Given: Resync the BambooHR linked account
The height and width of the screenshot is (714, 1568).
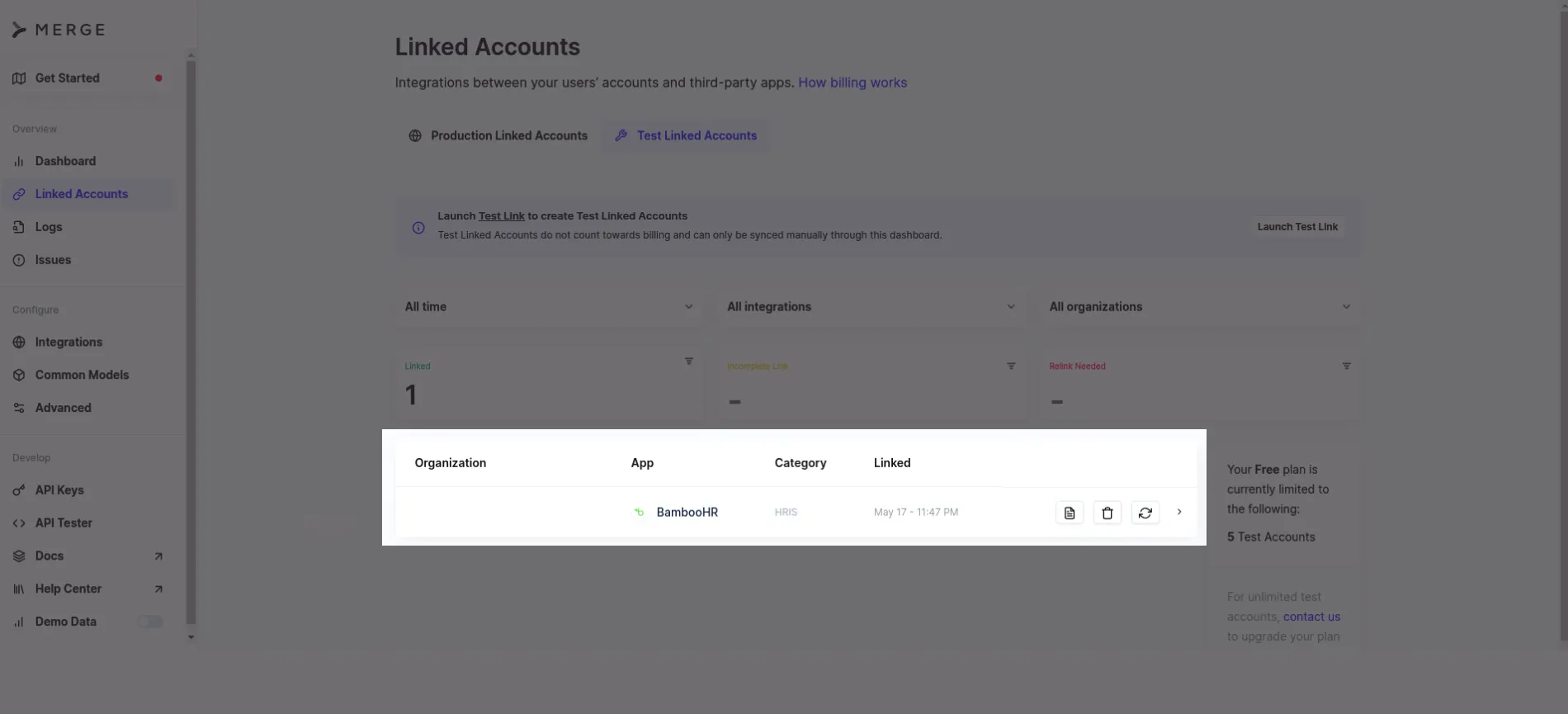Looking at the screenshot, I should (x=1145, y=513).
